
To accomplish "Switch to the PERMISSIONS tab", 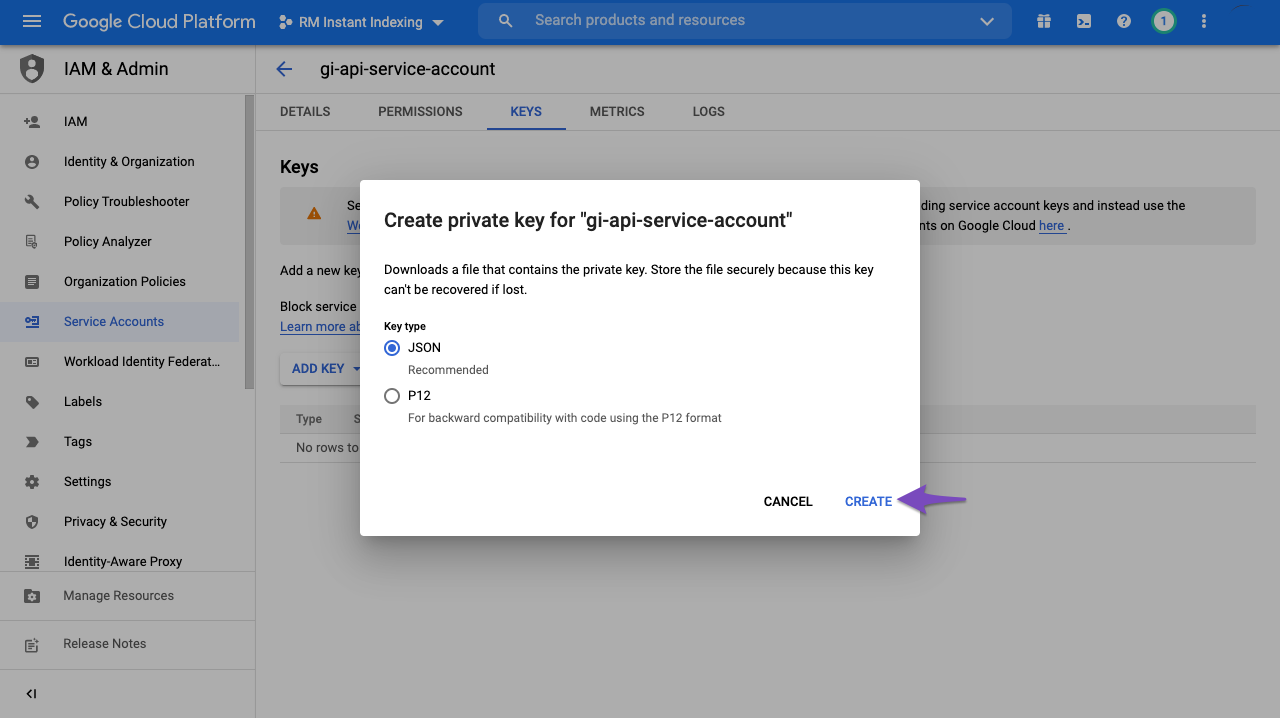I will coord(420,111).
